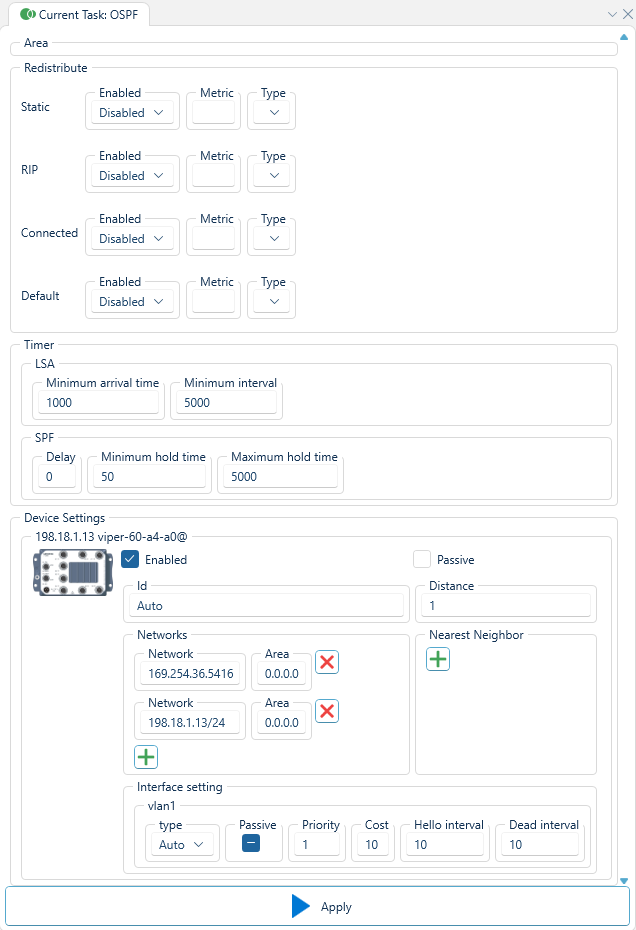Click the Hello interval input field
This screenshot has height=930, width=636.
(445, 845)
